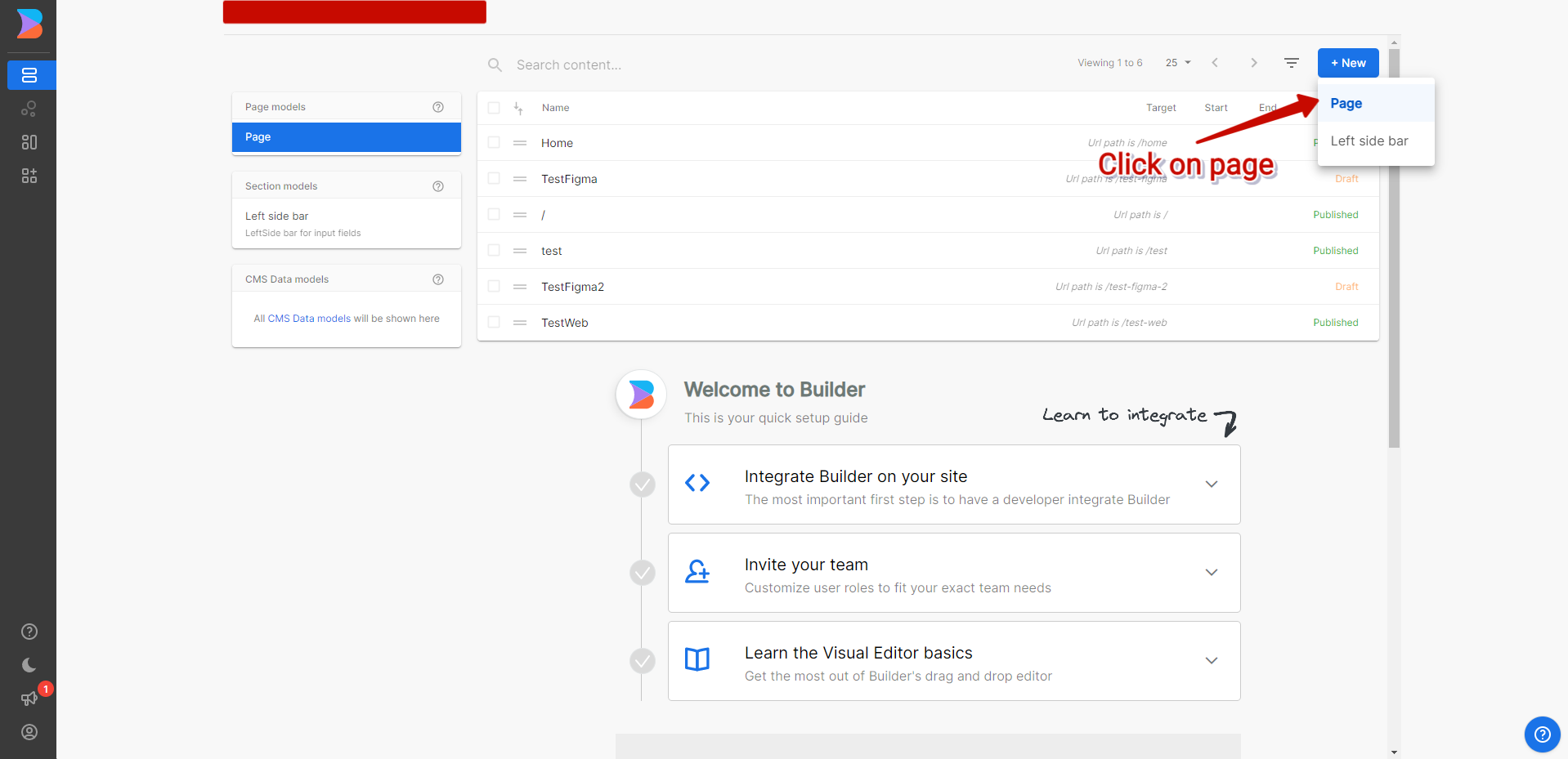1568x759 pixels.
Task: Click Draft status of TestFigma2 row
Action: [x=1346, y=287]
